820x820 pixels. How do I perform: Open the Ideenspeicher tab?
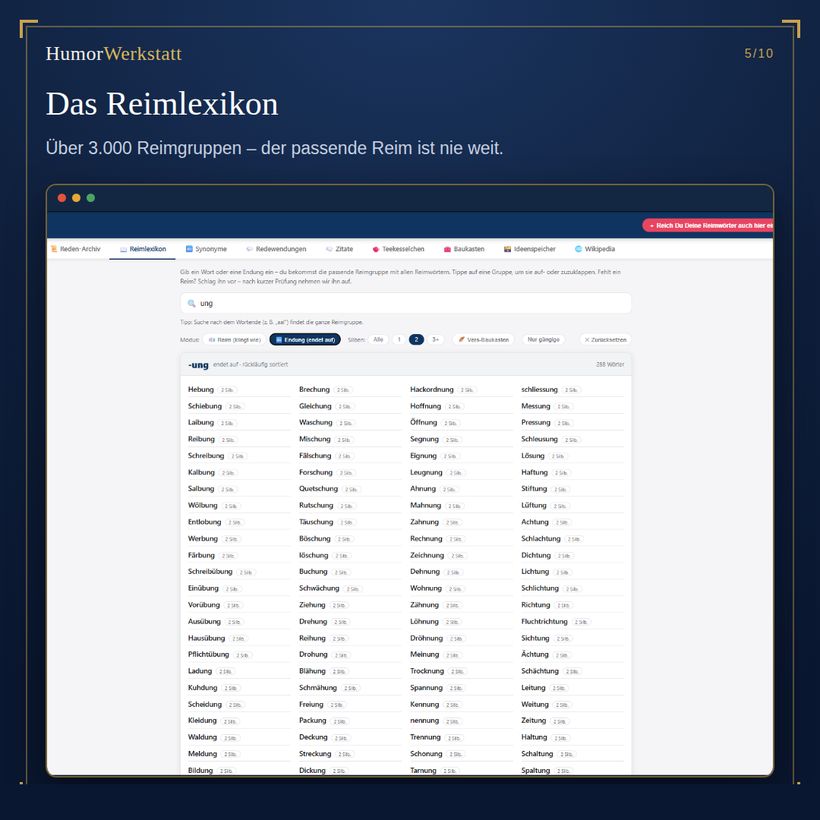tap(529, 249)
